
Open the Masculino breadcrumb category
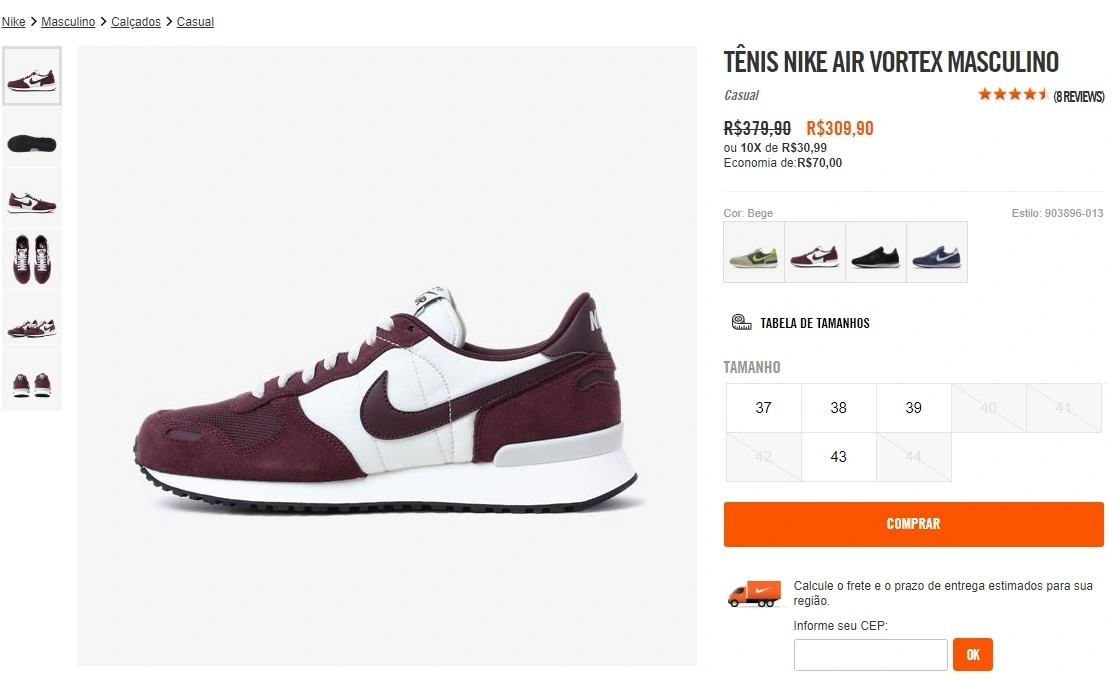click(x=68, y=21)
